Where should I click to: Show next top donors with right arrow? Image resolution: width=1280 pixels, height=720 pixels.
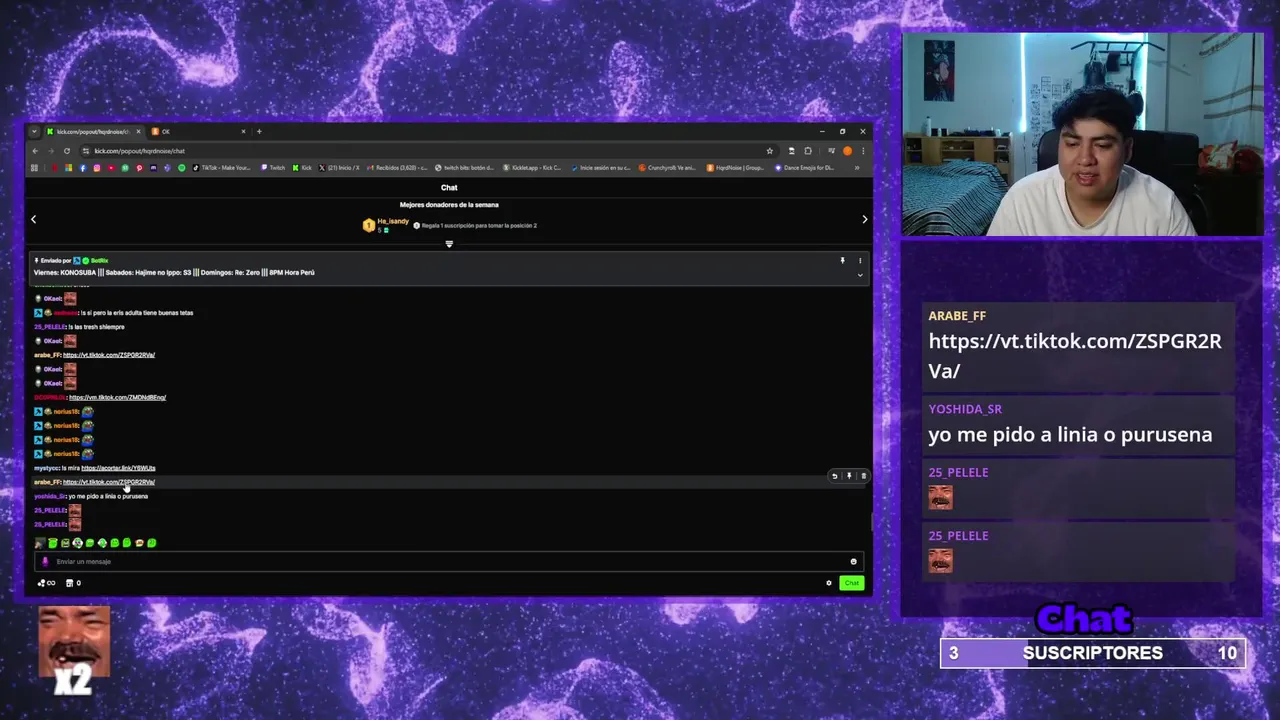865,219
